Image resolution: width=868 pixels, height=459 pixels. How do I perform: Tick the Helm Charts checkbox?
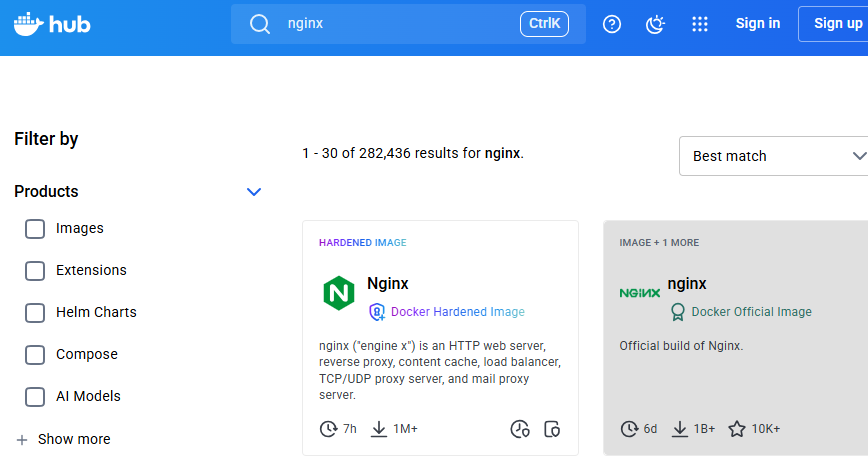[35, 313]
